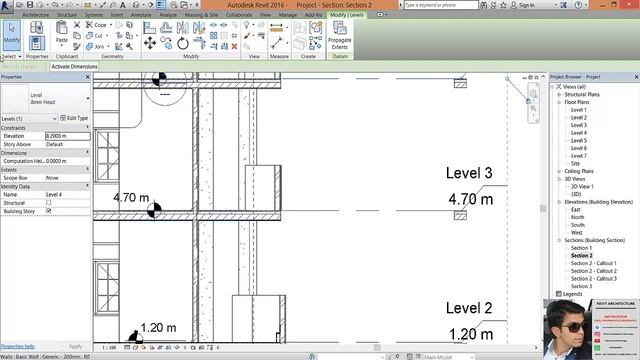The image size is (640, 360).
Task: Open the Join geometry dropdown
Action: pyautogui.click(x=108, y=47)
